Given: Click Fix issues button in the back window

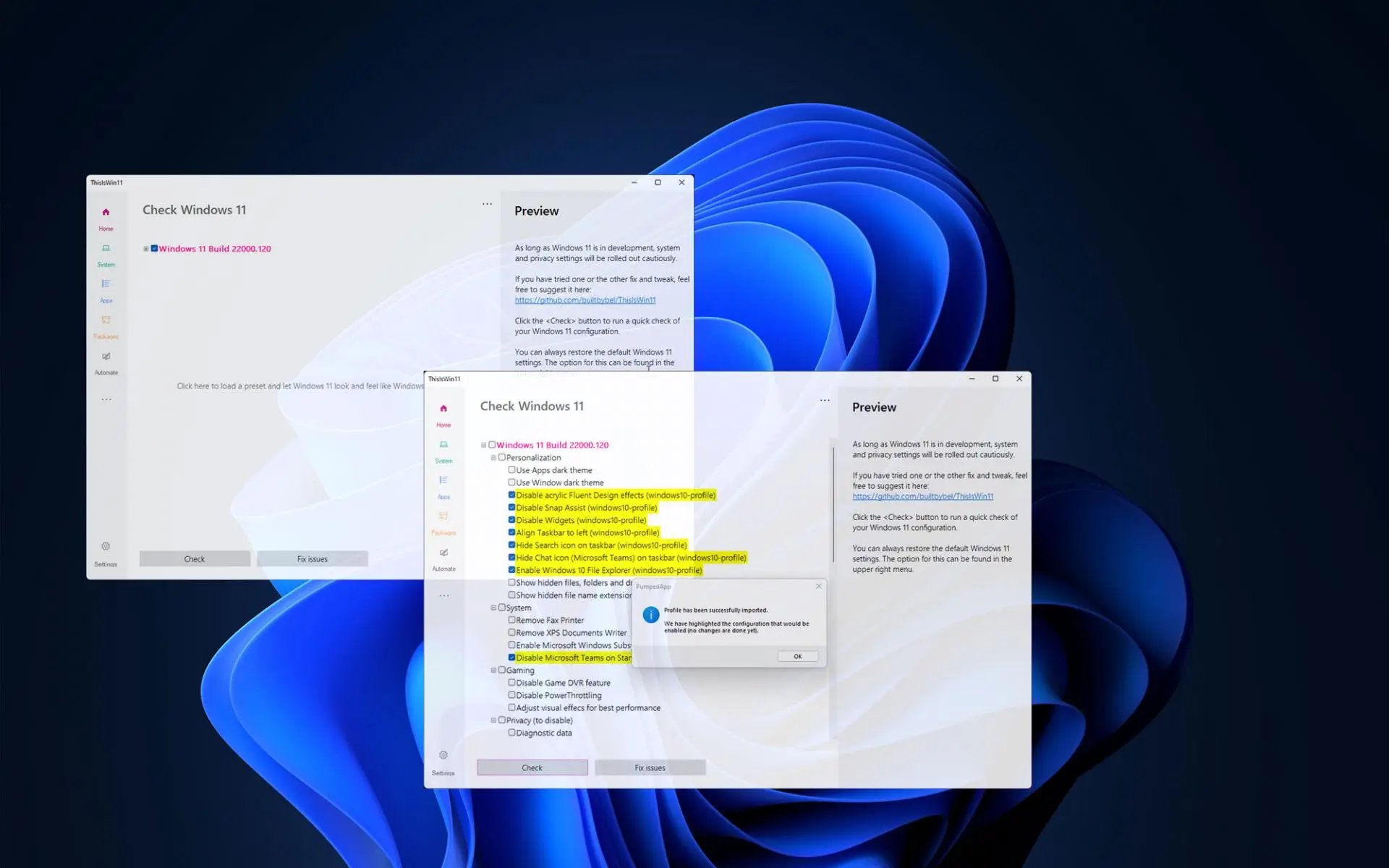Looking at the screenshot, I should tap(313, 558).
